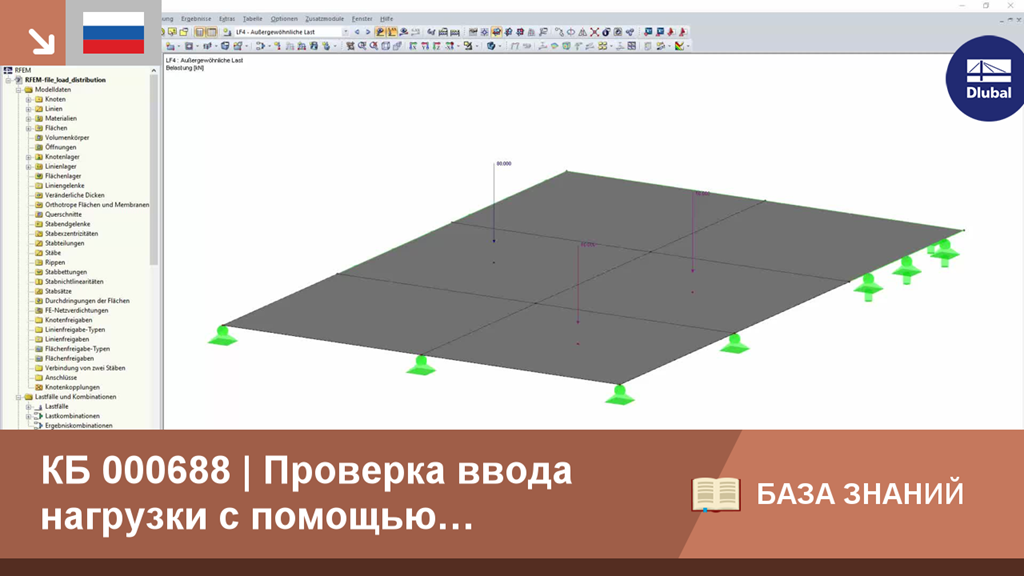The width and height of the screenshot is (1024, 576).
Task: Click the navigator vertical scrollbar
Action: tap(154, 170)
